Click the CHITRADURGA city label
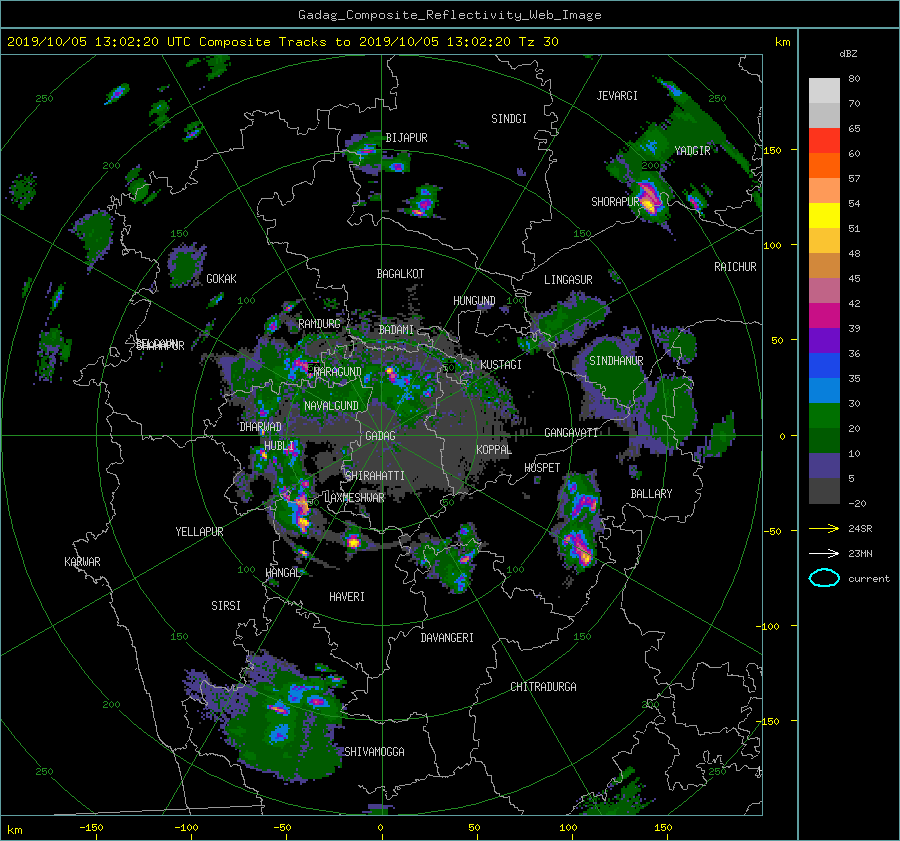The image size is (900, 841). 543,687
